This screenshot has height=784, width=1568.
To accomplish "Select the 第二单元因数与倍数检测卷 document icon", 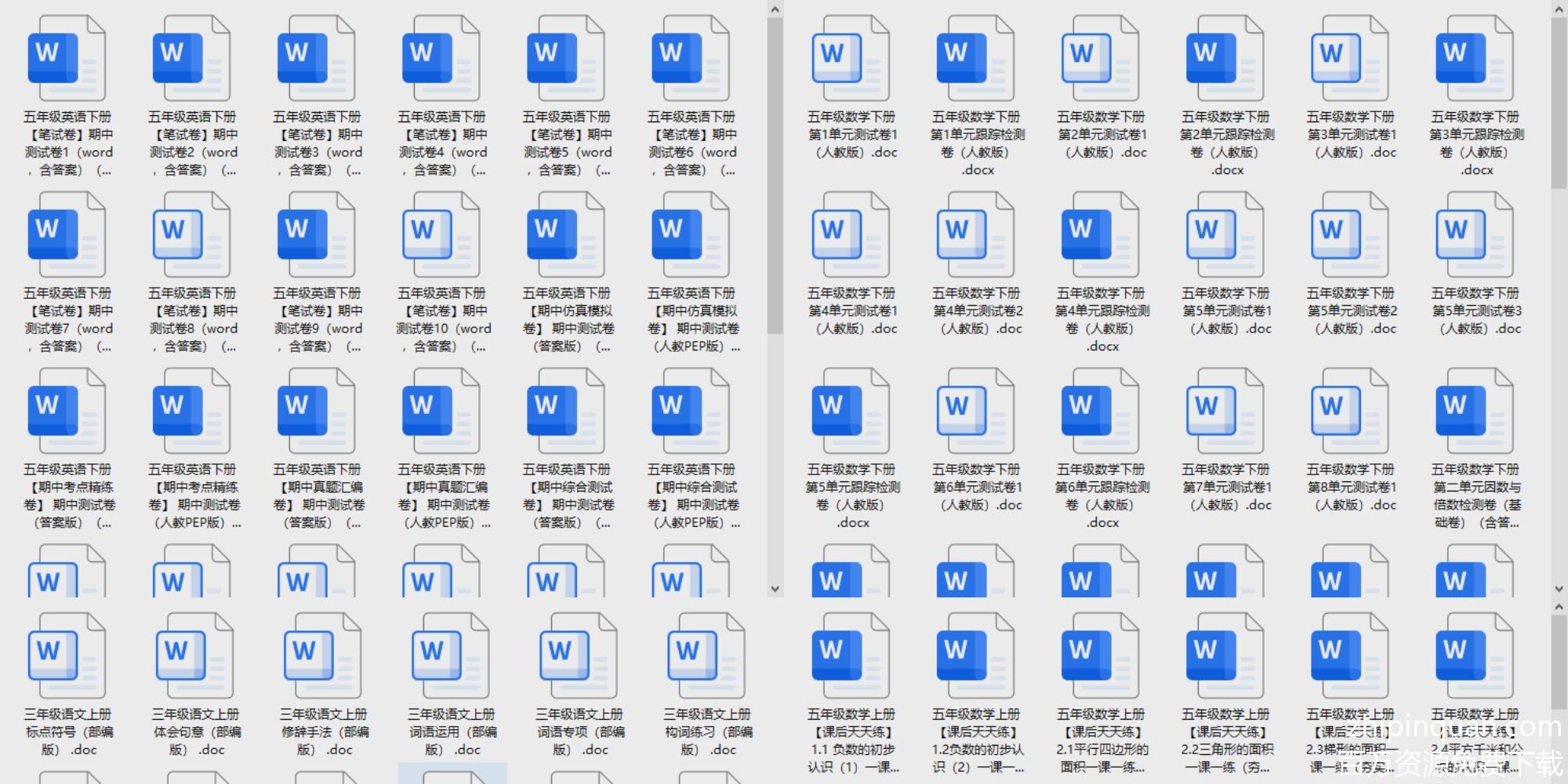I will (x=1475, y=411).
